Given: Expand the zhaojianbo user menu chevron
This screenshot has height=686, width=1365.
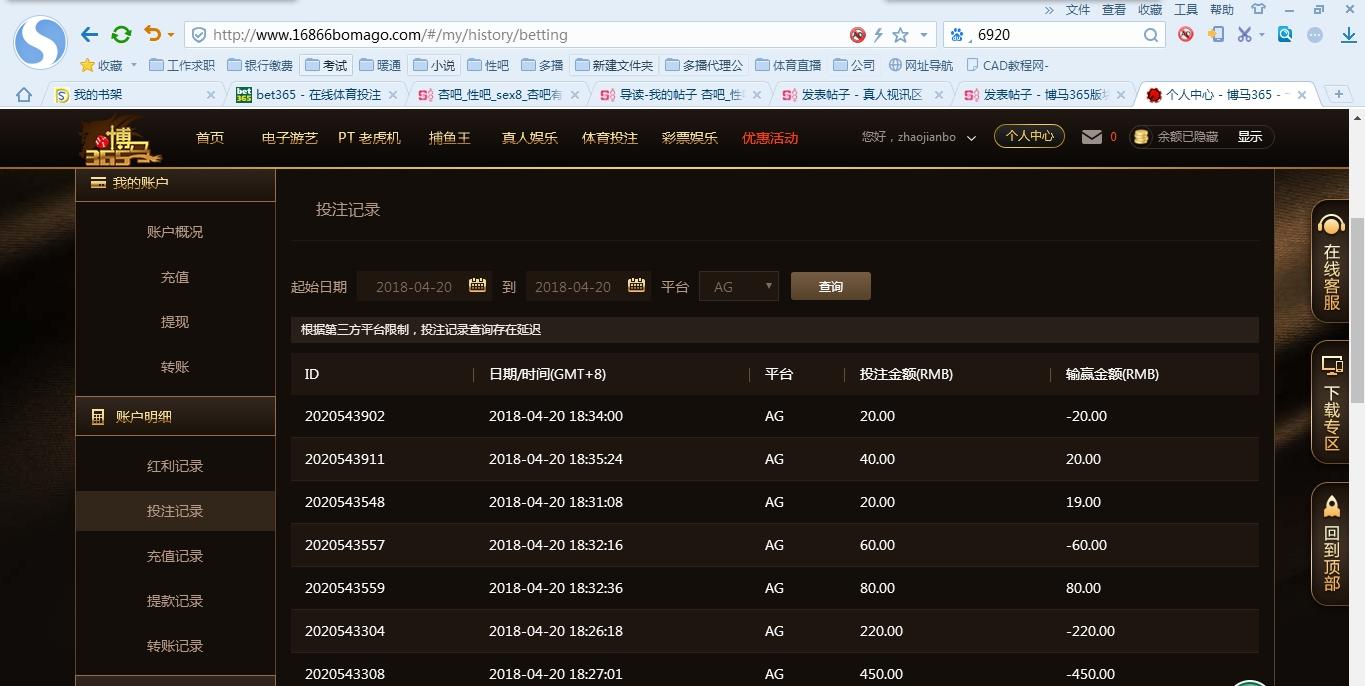Looking at the screenshot, I should (971, 138).
